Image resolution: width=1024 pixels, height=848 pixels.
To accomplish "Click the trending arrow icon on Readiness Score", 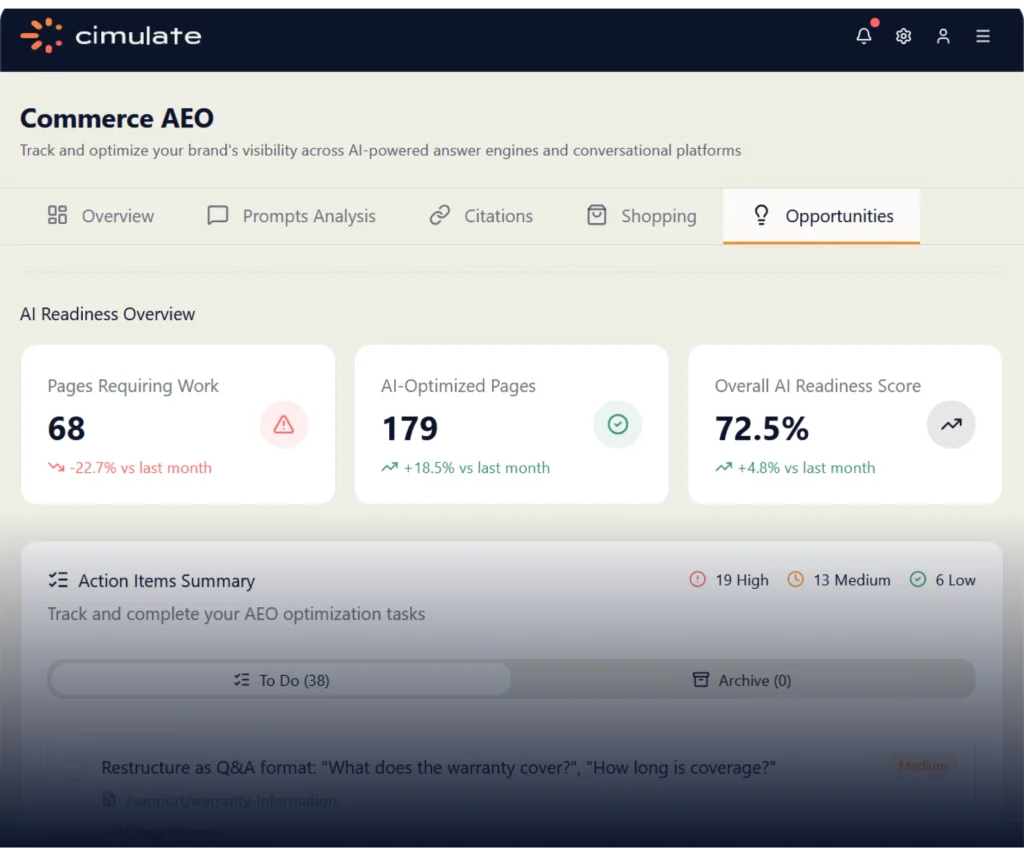I will (x=951, y=425).
